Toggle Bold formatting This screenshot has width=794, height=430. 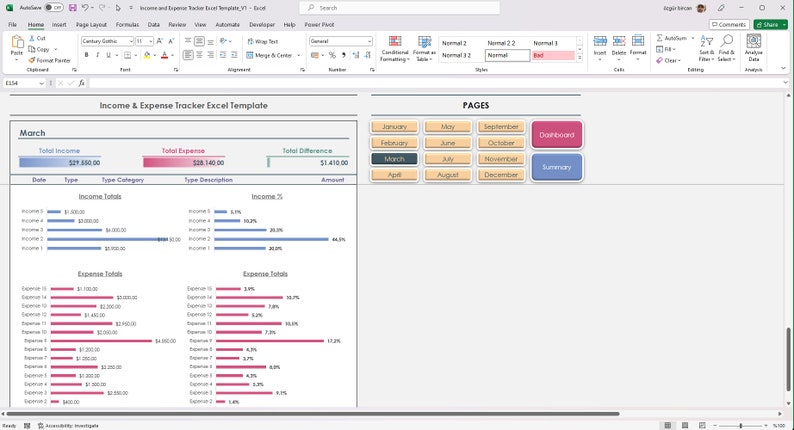point(87,55)
